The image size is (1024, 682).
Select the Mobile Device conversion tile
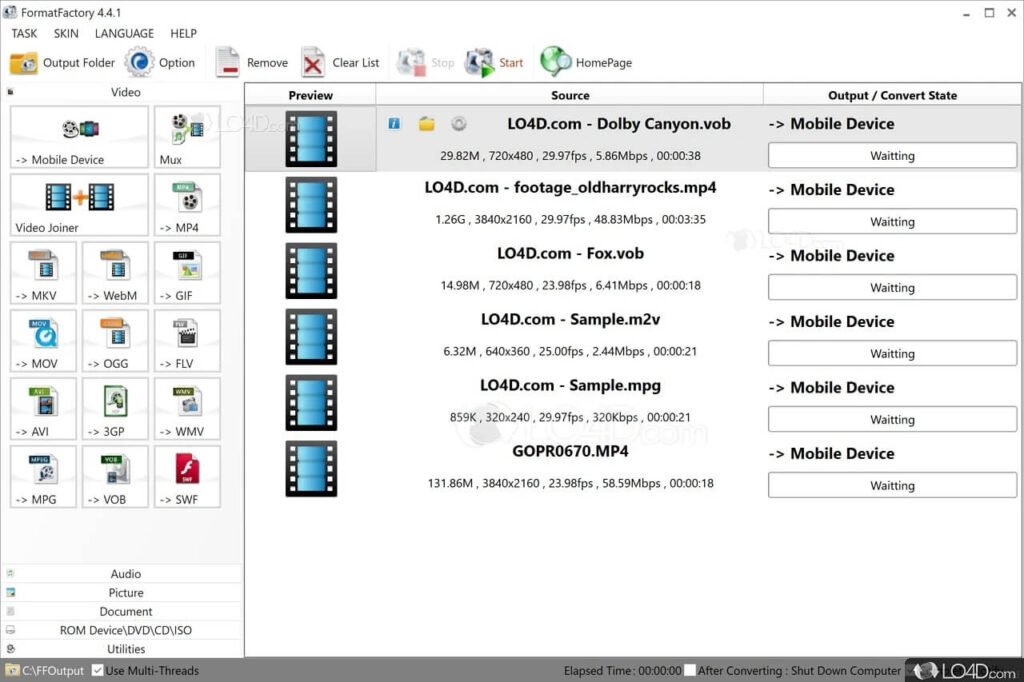[x=79, y=137]
